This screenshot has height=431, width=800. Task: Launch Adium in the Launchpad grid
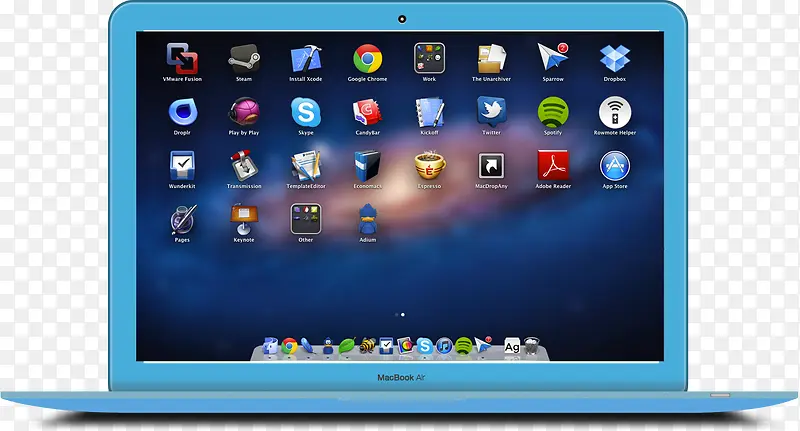(x=367, y=219)
